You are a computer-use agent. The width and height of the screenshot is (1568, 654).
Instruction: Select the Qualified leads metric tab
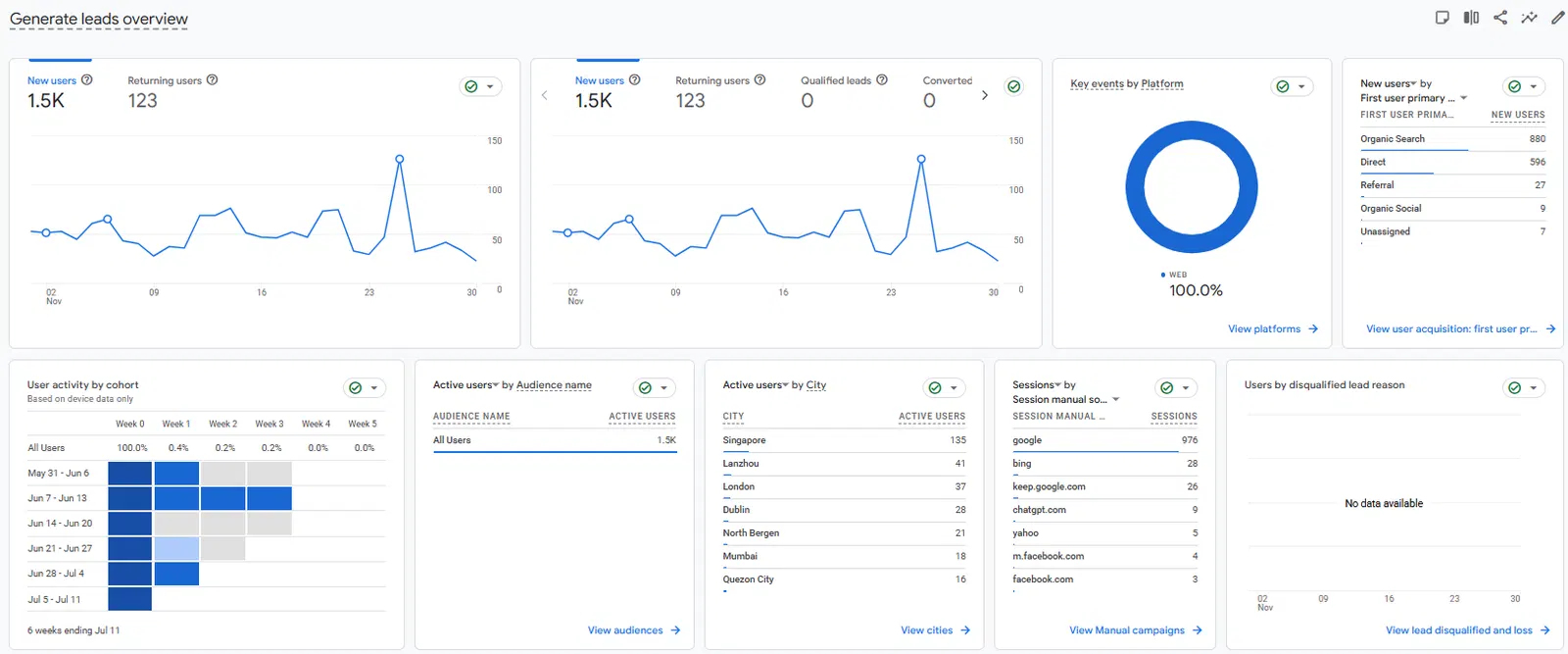point(844,91)
